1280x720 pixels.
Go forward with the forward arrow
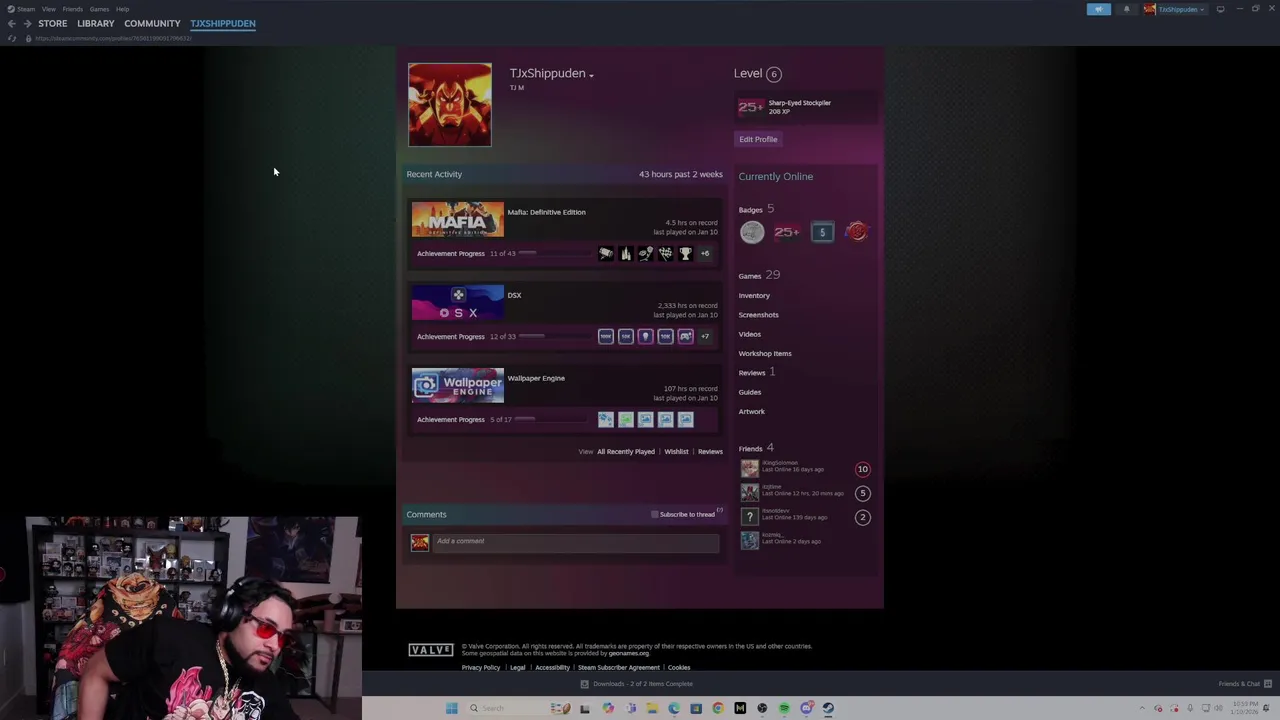click(27, 23)
